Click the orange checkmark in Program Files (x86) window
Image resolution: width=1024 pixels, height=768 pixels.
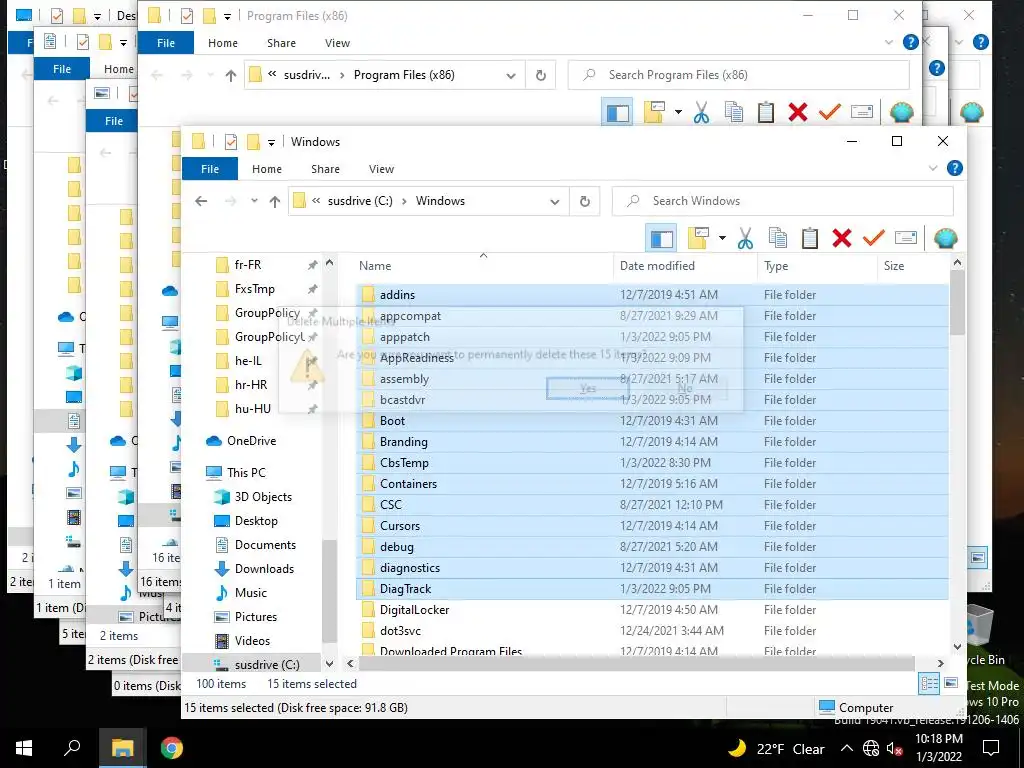829,112
